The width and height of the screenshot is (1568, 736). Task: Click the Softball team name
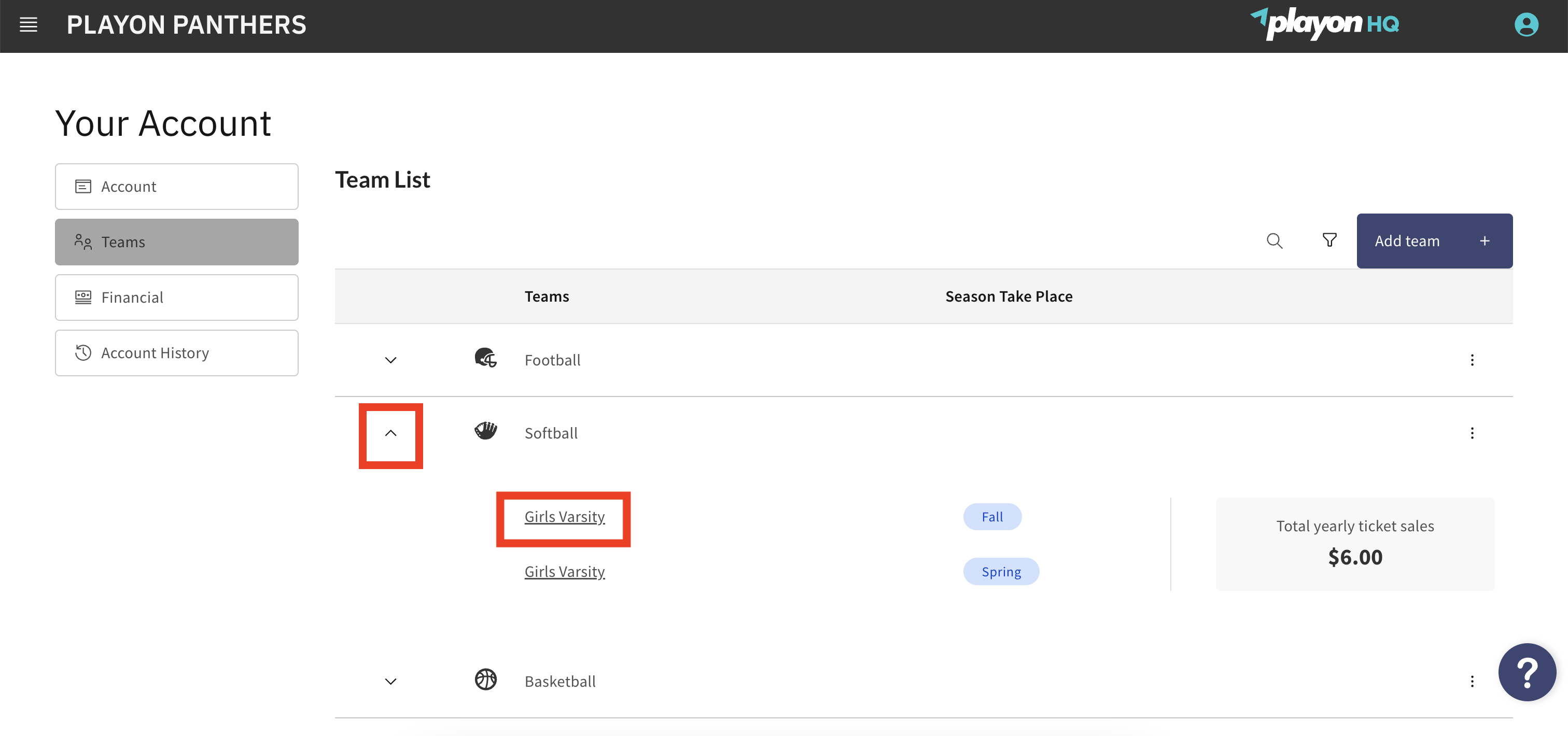(x=551, y=433)
